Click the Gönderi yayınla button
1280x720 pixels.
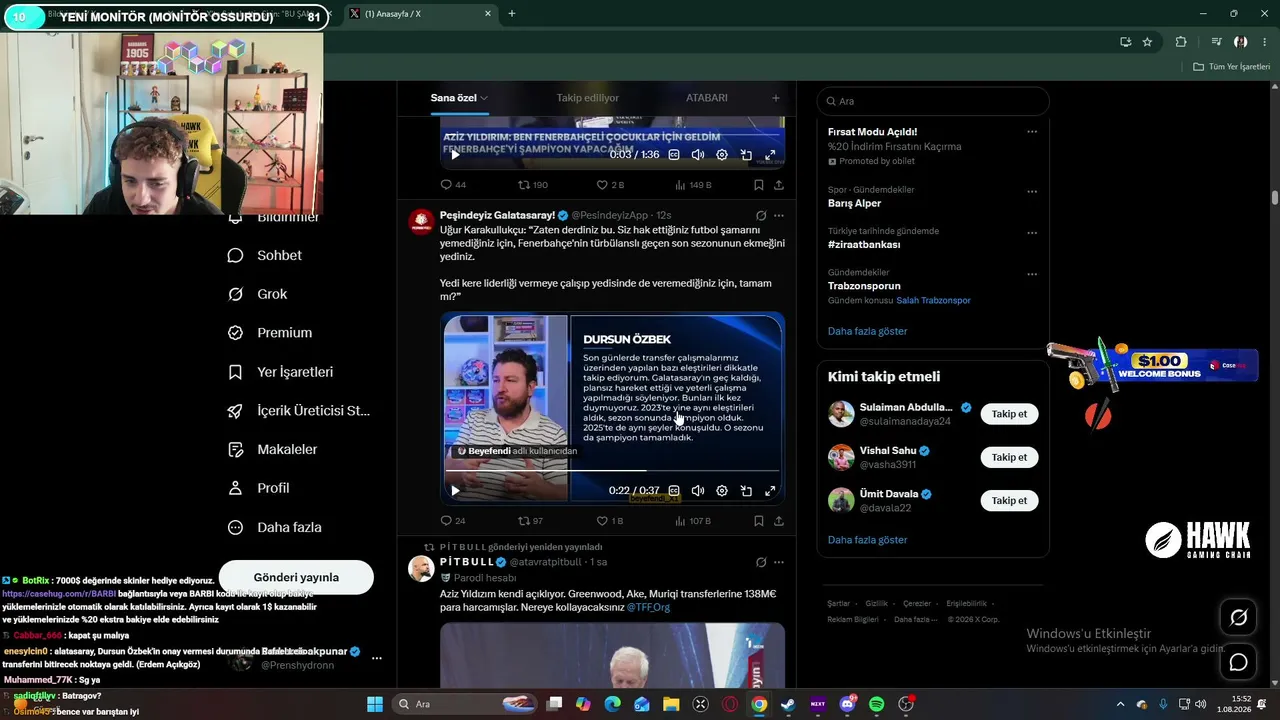(296, 577)
